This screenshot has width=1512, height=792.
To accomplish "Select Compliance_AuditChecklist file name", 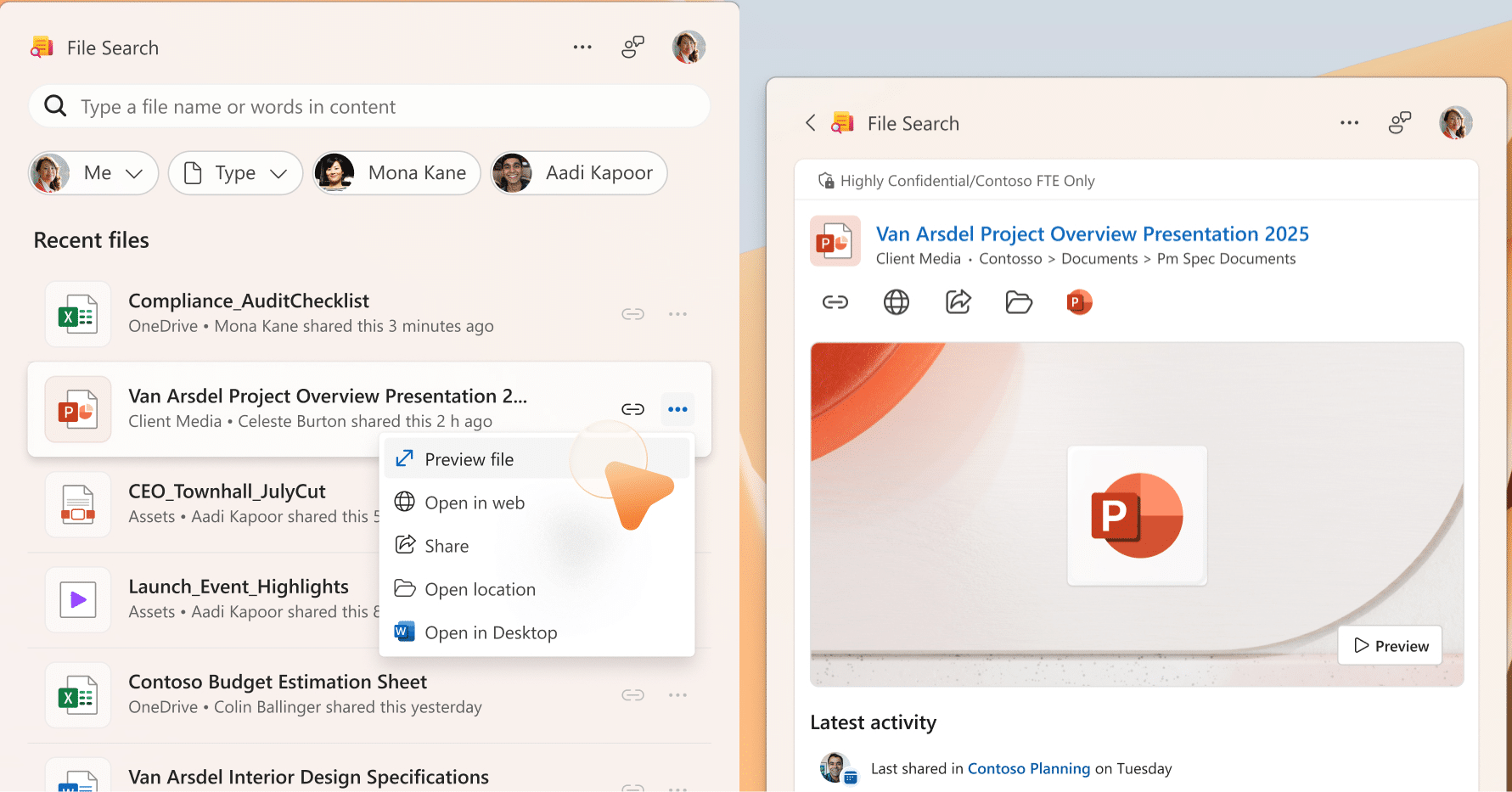I will point(249,301).
